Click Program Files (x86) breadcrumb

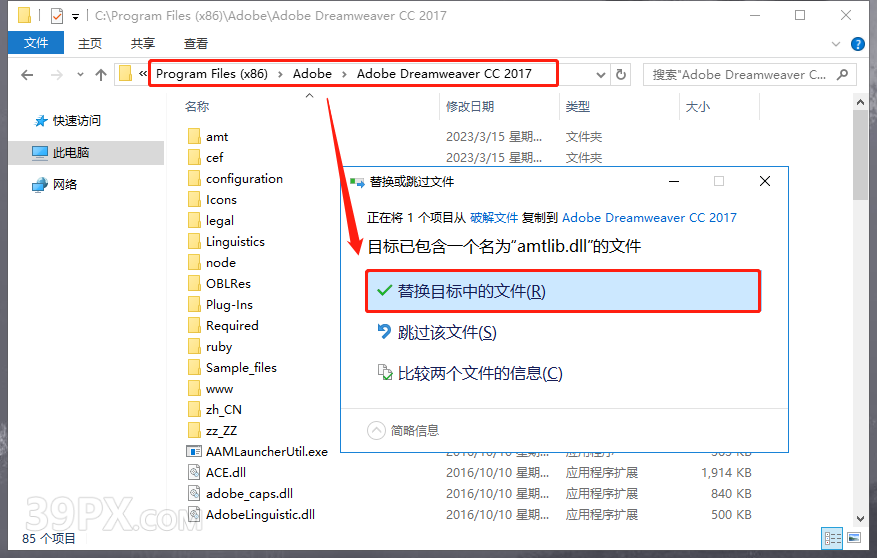point(211,74)
